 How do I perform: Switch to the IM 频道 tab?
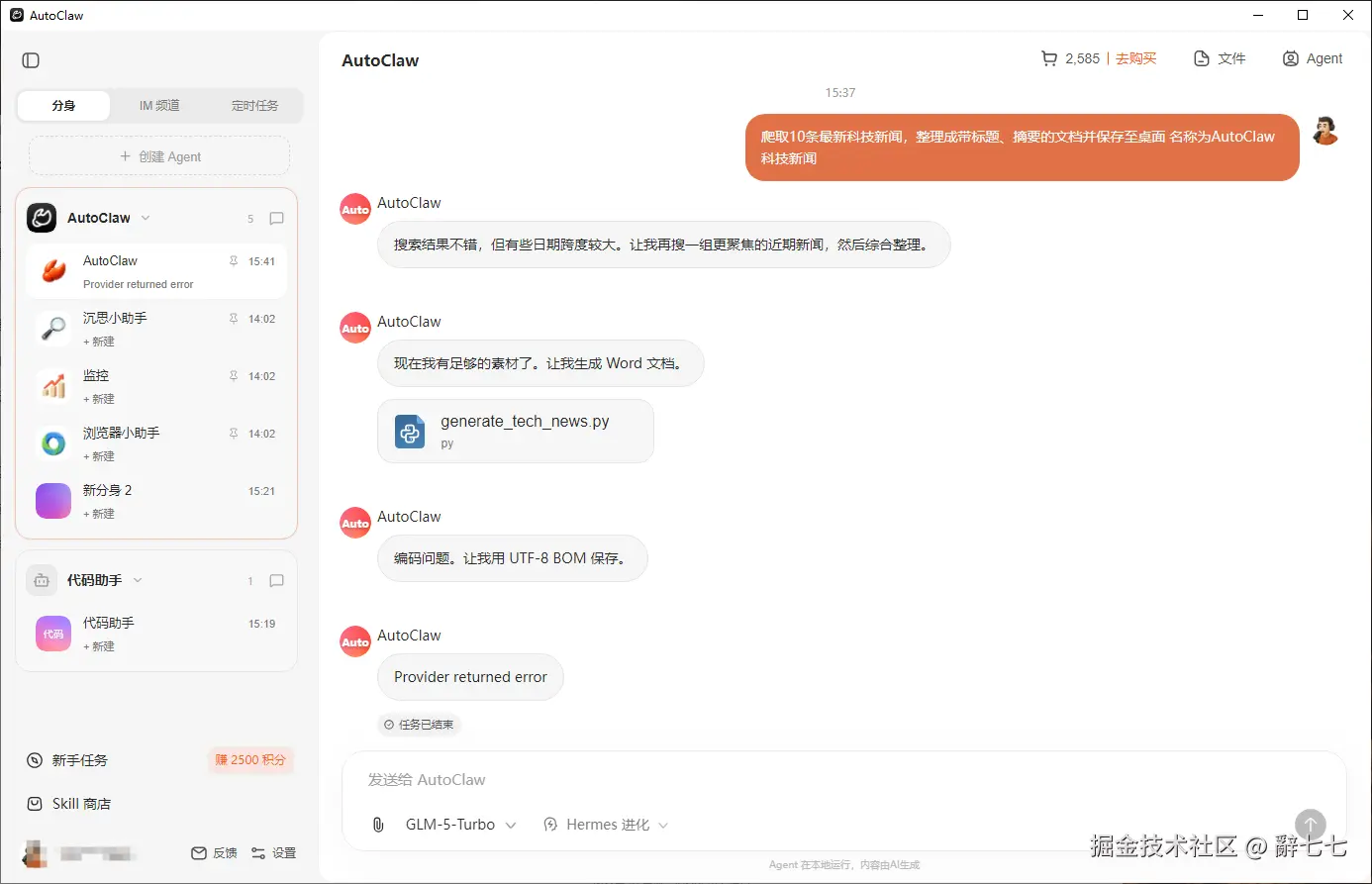point(159,106)
